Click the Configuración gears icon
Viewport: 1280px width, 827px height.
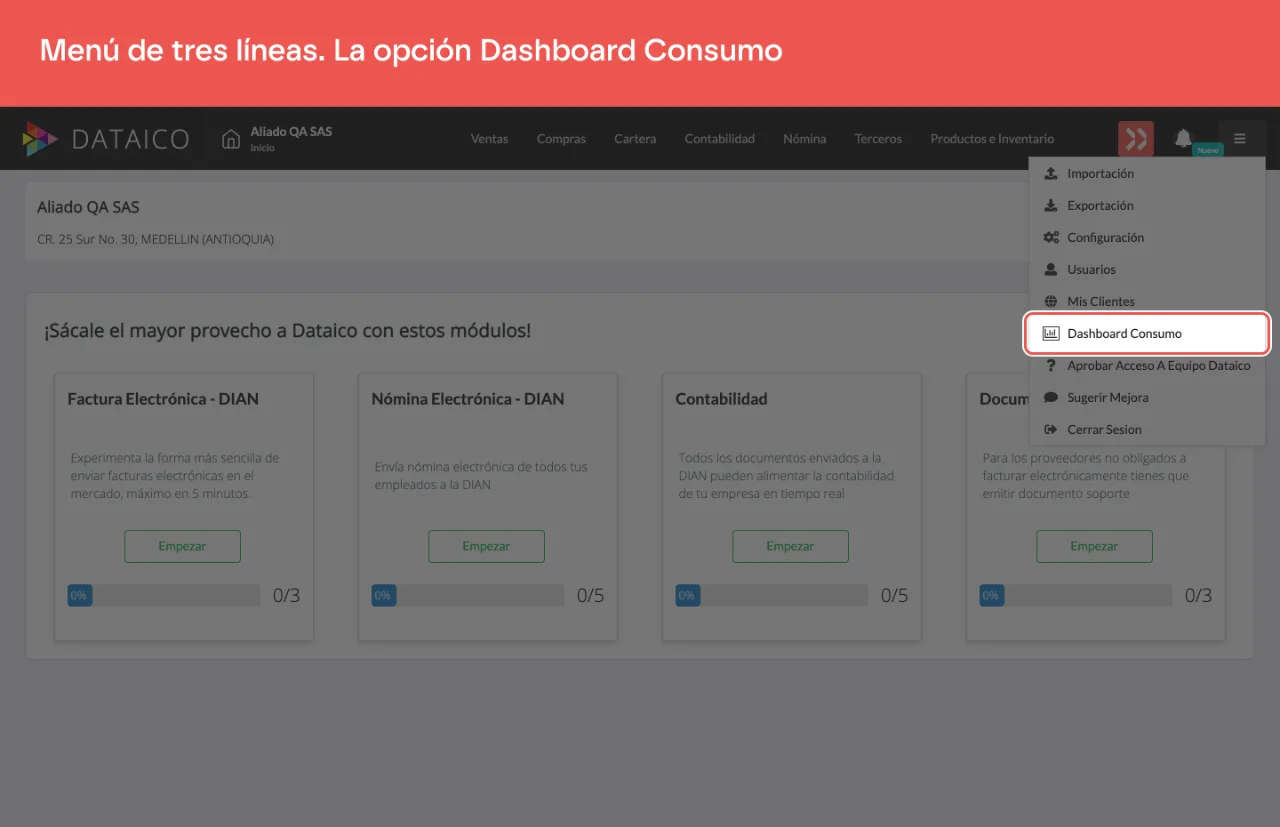point(1051,237)
